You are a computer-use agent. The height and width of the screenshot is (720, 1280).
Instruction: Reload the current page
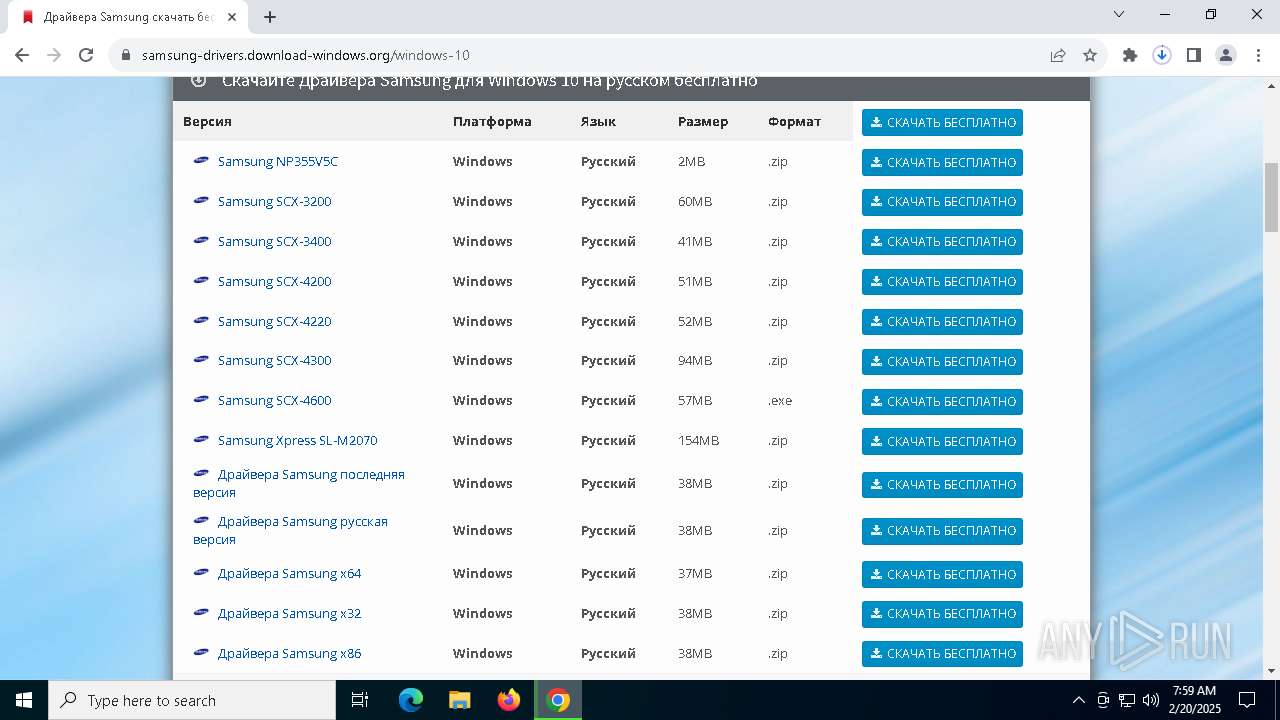(x=86, y=55)
